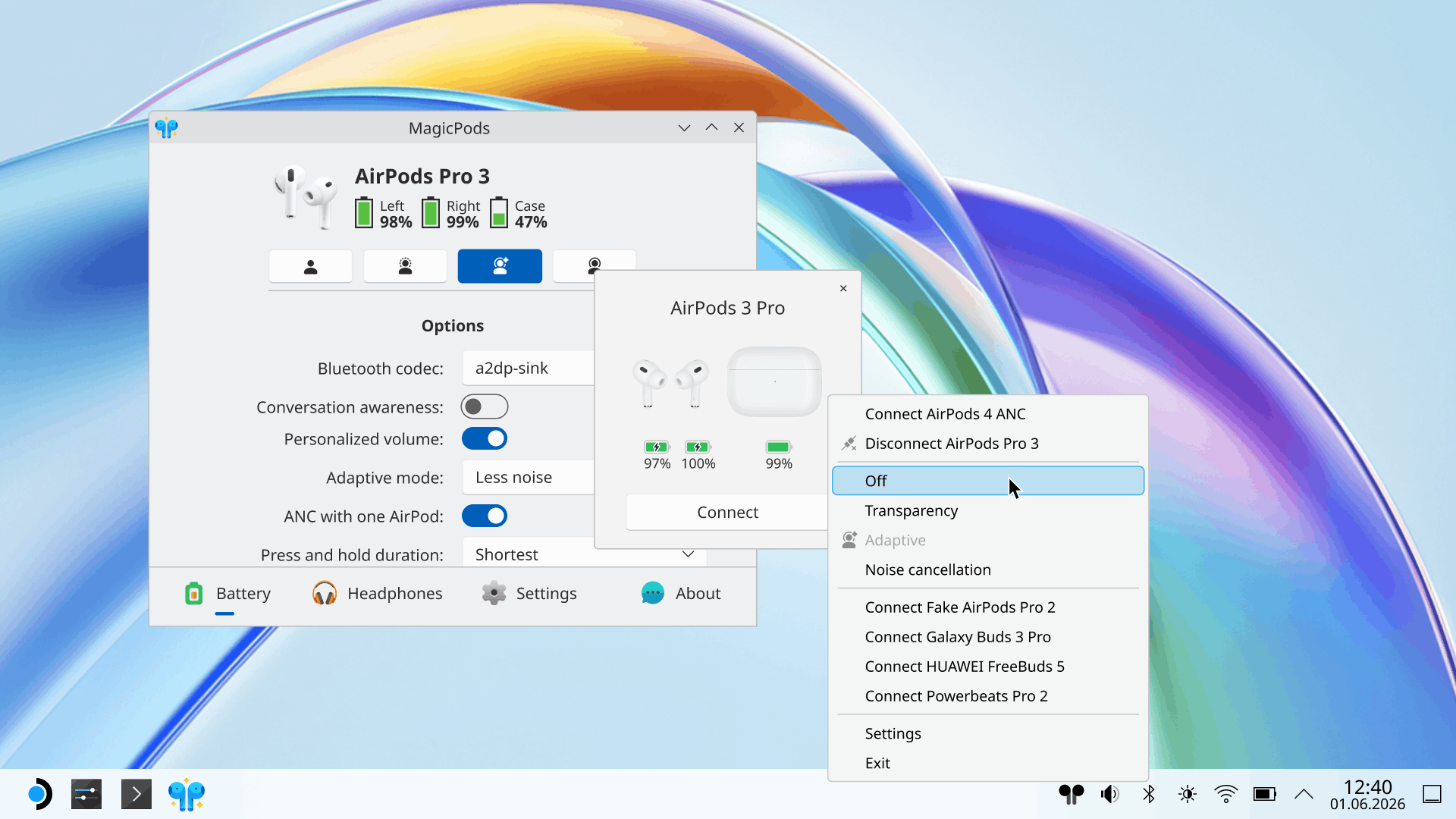Click the Case battery indicator icon

tap(499, 213)
